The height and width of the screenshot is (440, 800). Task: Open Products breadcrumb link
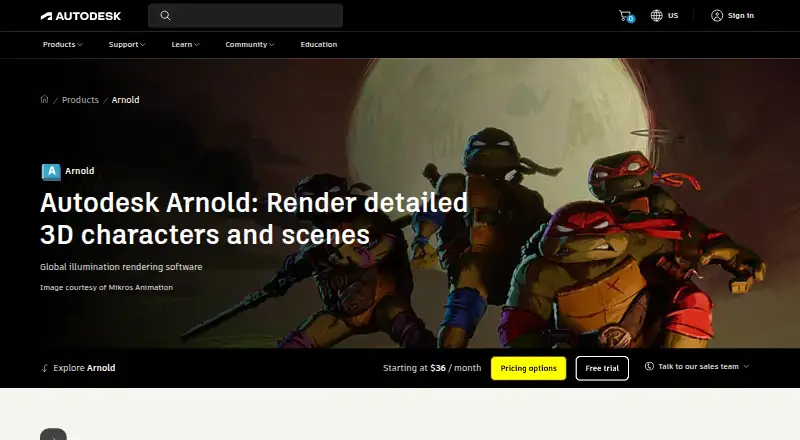click(x=80, y=100)
